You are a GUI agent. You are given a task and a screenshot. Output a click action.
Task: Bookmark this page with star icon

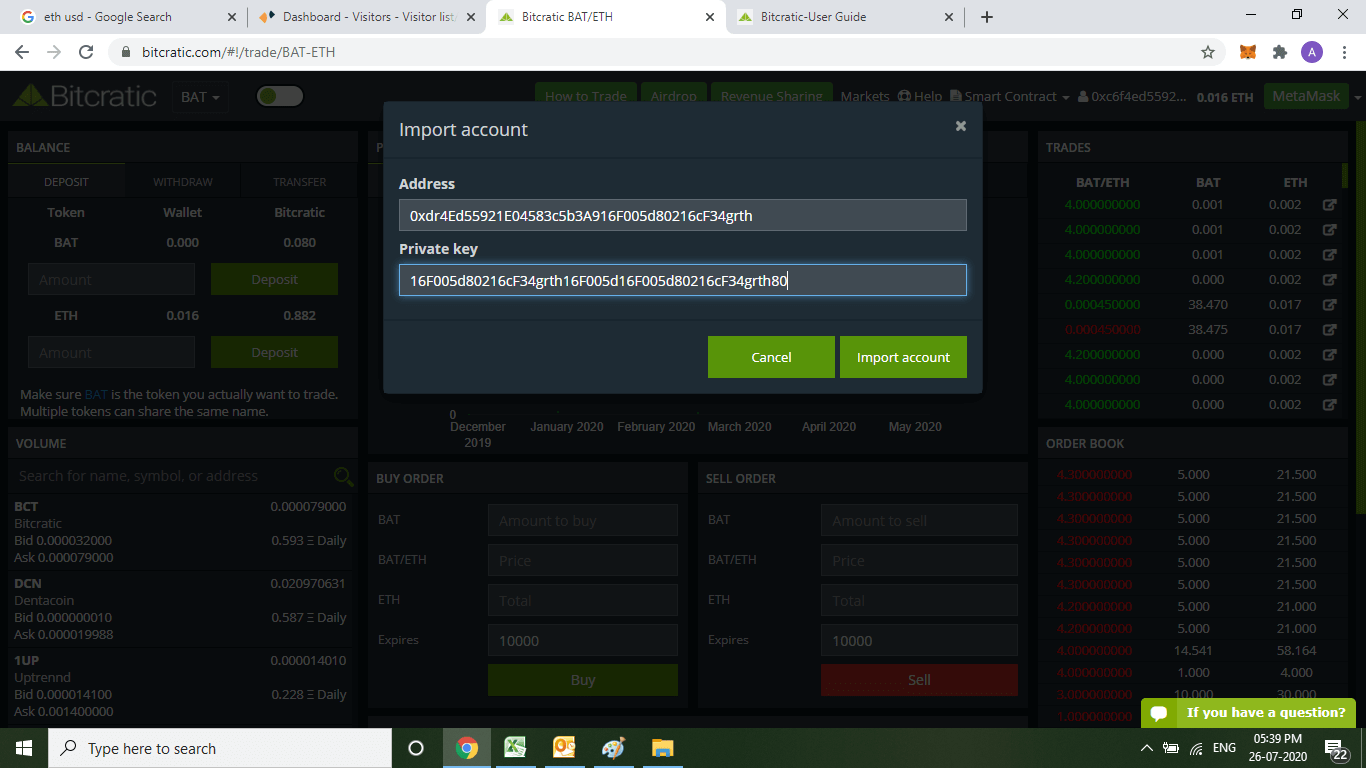coord(1208,52)
